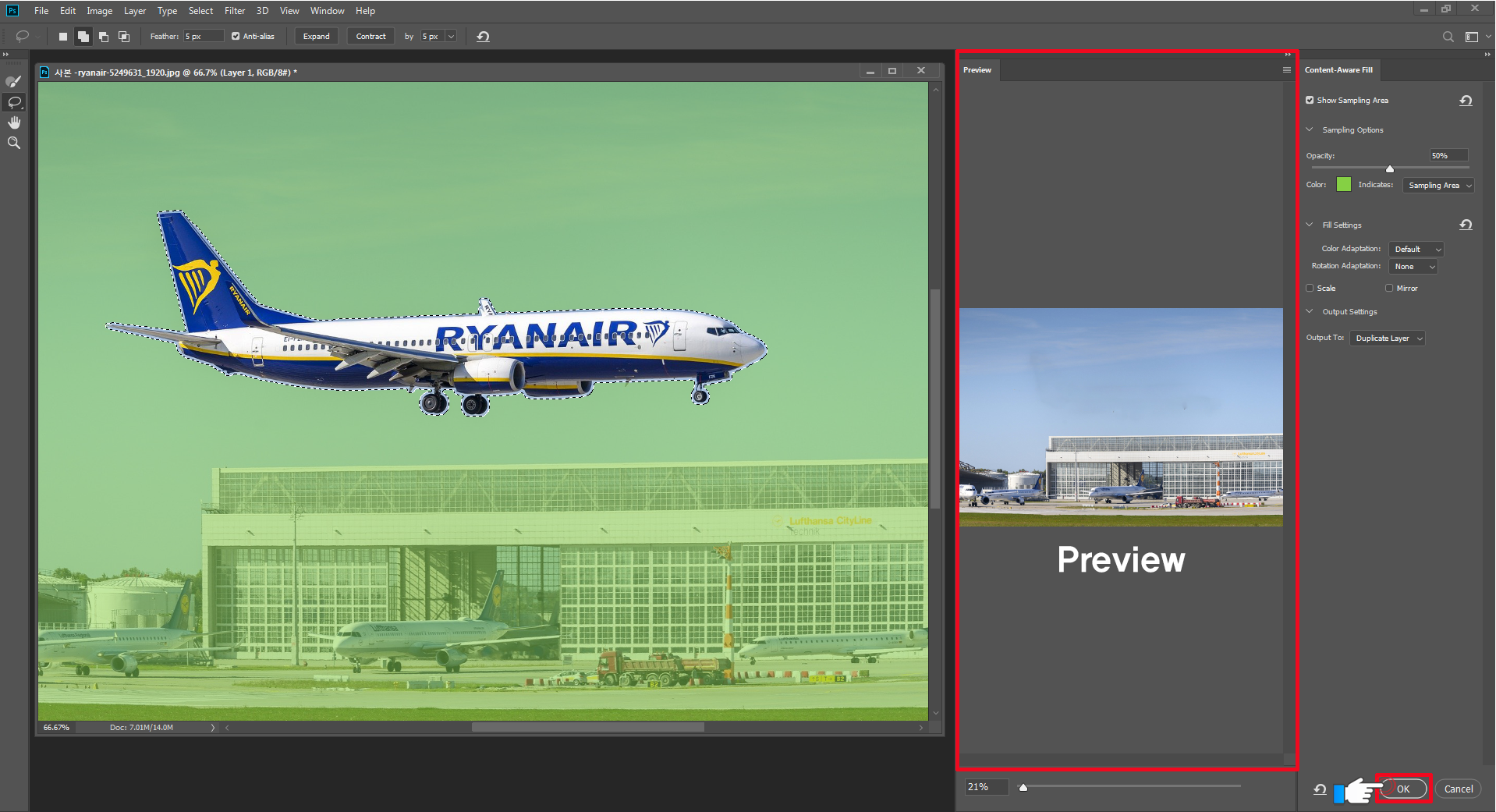This screenshot has height=812, width=1496.
Task: Click the document horizontal scrollbar
Action: (587, 727)
